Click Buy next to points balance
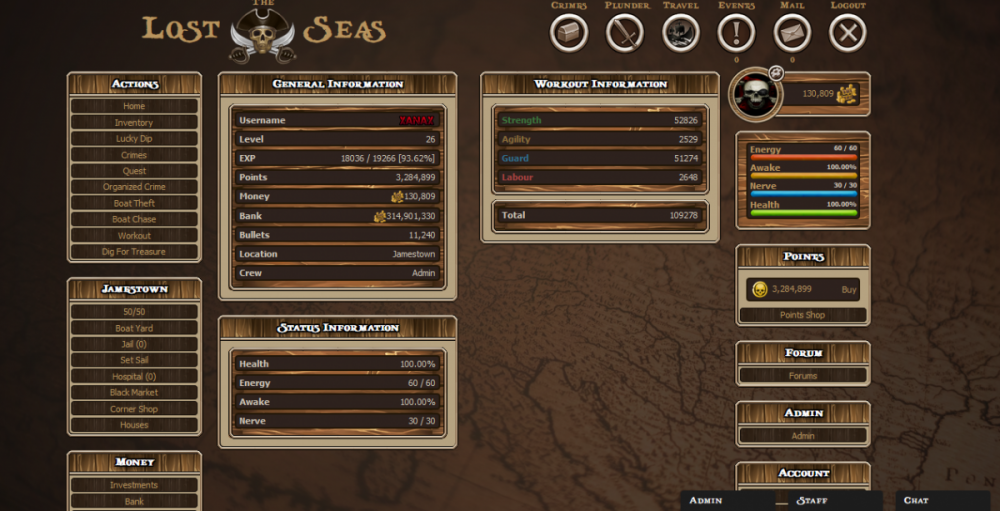 [848, 289]
